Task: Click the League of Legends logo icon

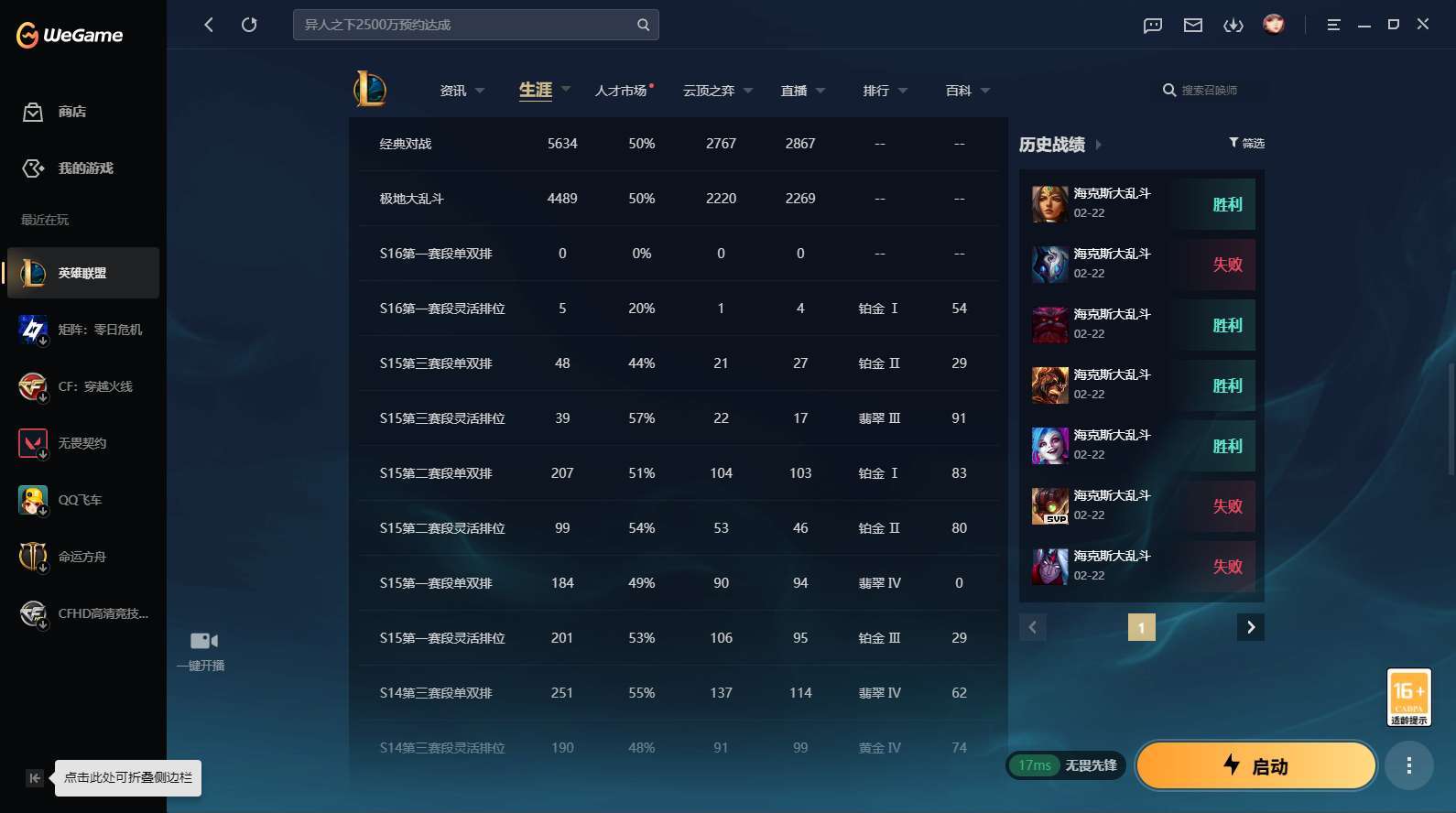Action: (x=370, y=90)
